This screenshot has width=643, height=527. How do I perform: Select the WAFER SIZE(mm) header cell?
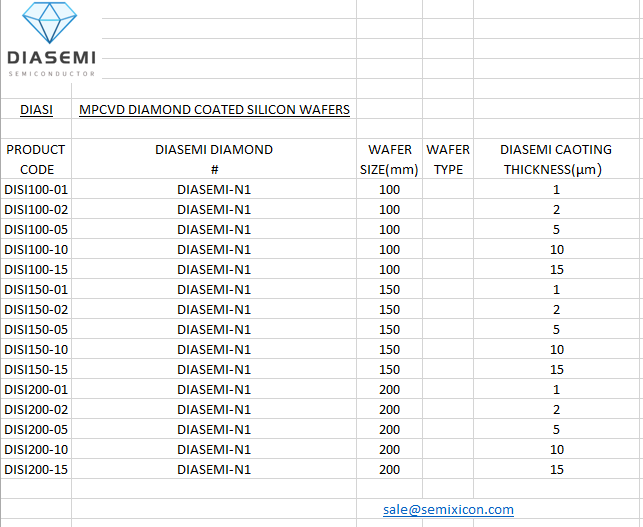(x=390, y=159)
